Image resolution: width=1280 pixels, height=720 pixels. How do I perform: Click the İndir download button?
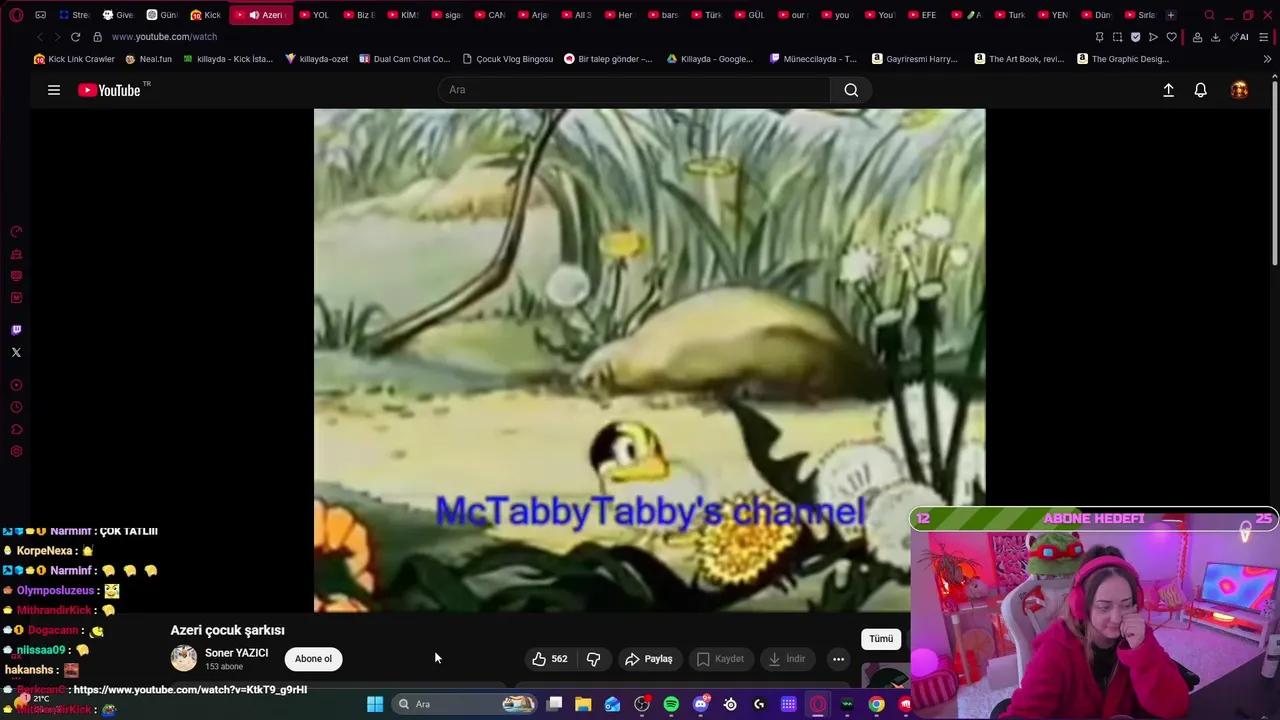point(786,659)
